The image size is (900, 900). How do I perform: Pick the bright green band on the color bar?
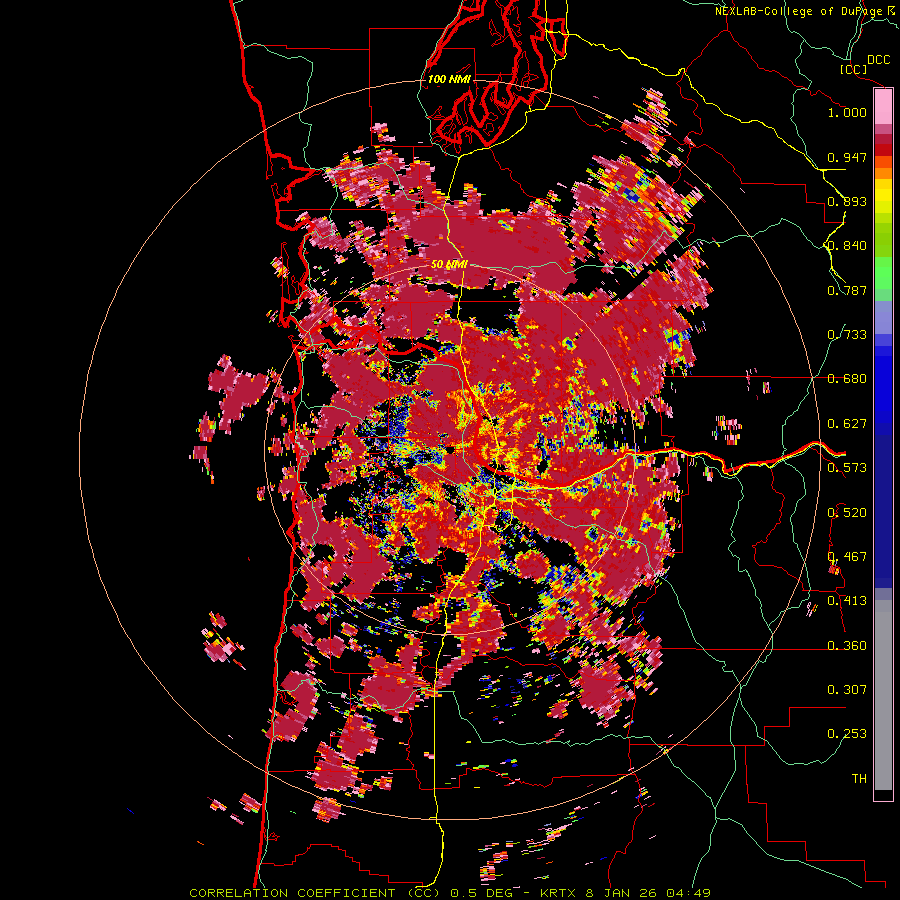click(883, 273)
